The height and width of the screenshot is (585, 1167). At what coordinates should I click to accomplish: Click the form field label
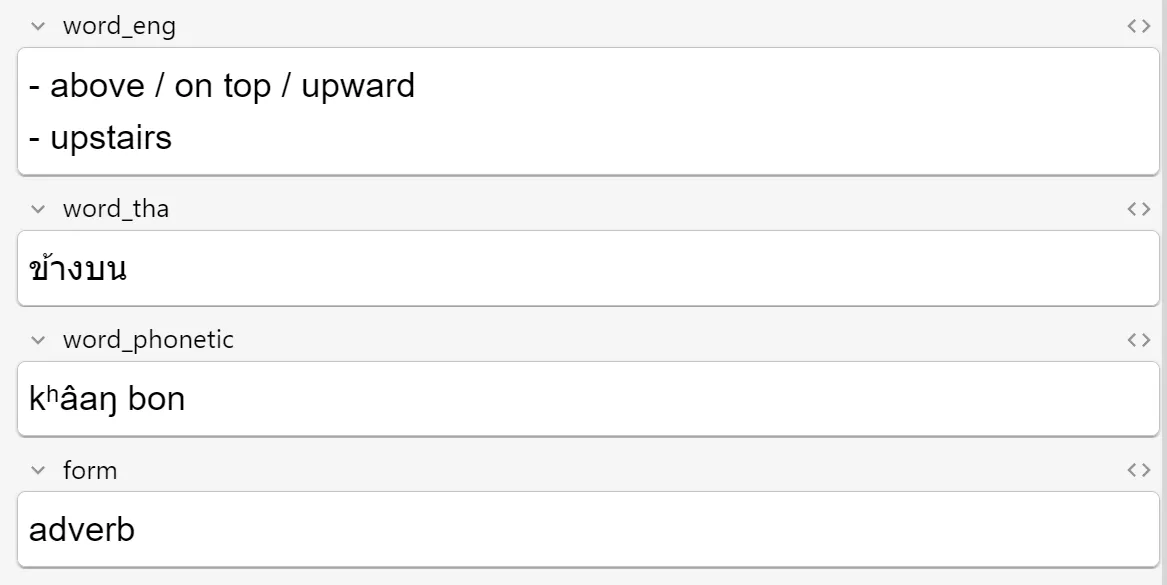pos(90,470)
